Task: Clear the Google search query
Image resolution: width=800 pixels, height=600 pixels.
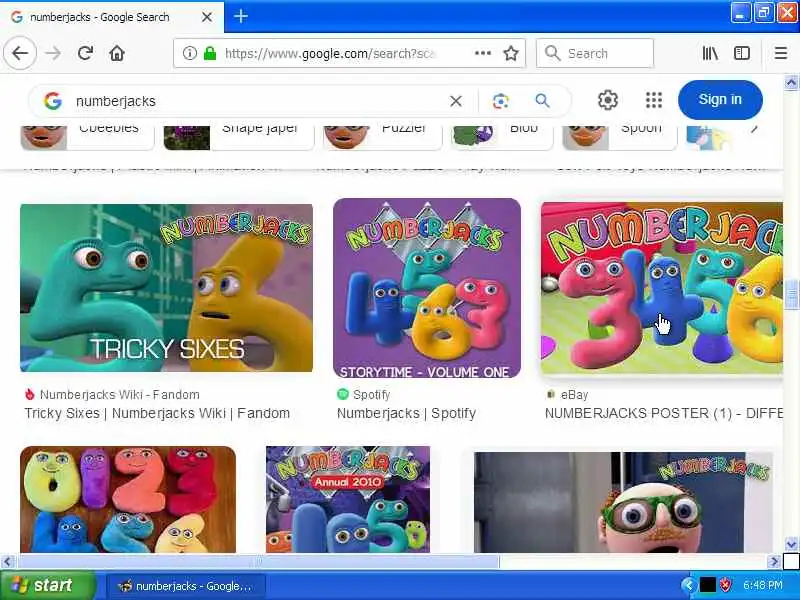Action: tap(456, 101)
